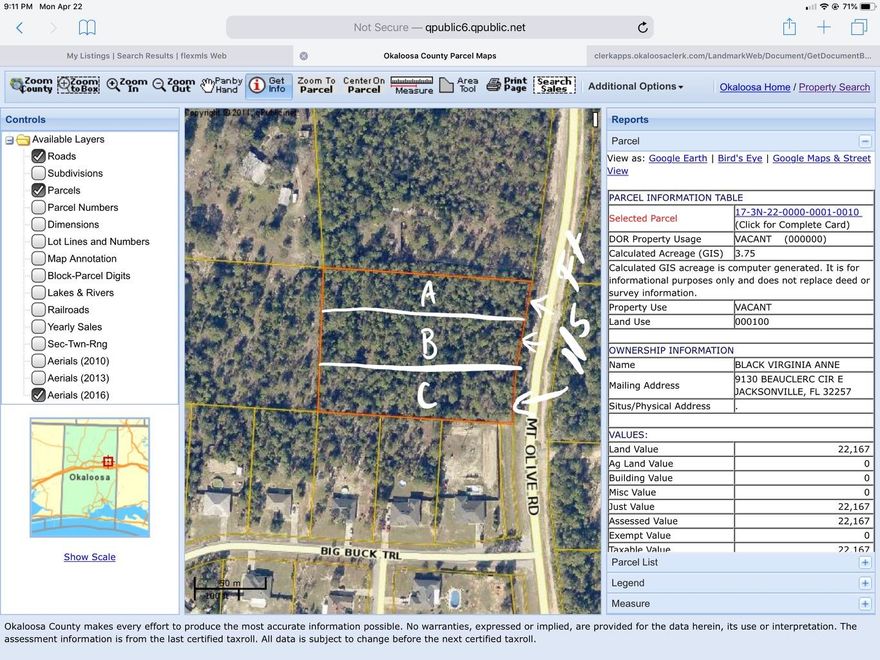Click the Zoom Out tool

pyautogui.click(x=174, y=86)
